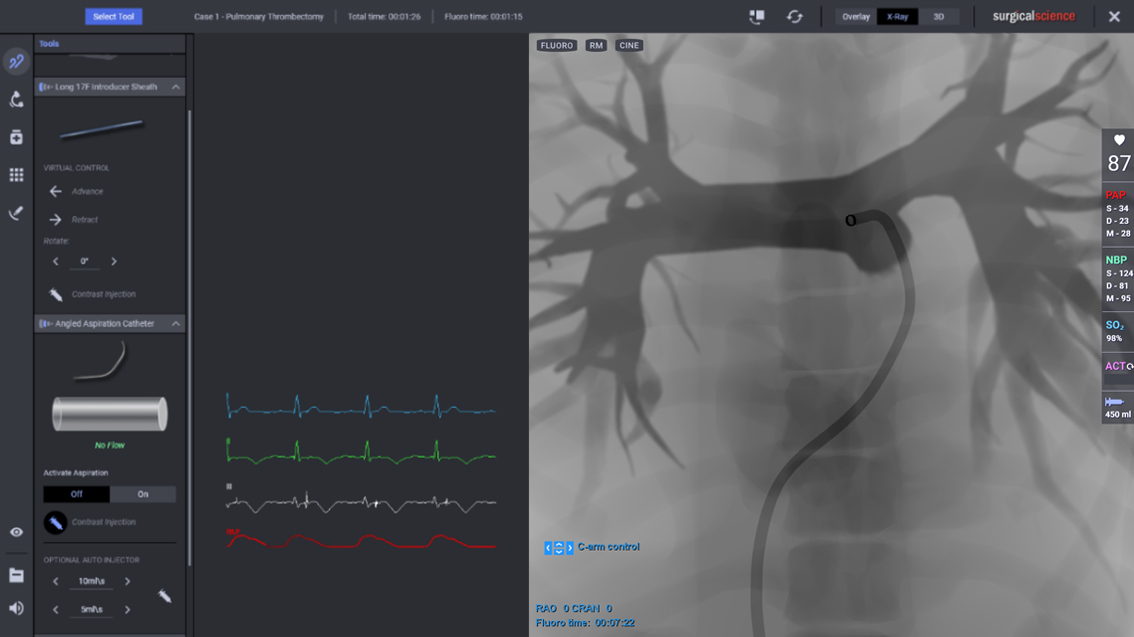This screenshot has width=1134, height=637.
Task: Switch to 3D view mode
Action: tap(939, 17)
